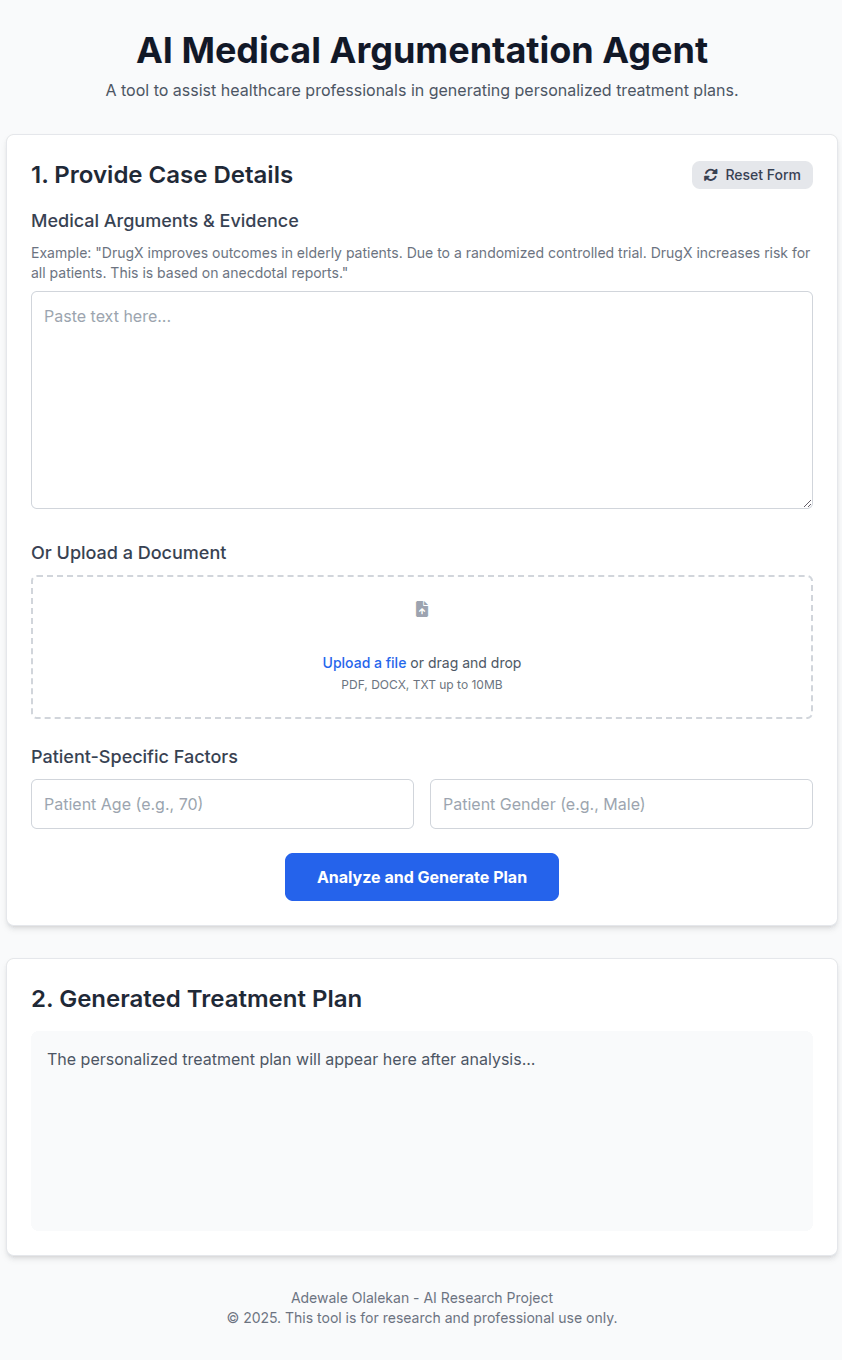Image resolution: width=842 pixels, height=1360 pixels.
Task: Select the Patient Age input field
Action: tap(222, 804)
